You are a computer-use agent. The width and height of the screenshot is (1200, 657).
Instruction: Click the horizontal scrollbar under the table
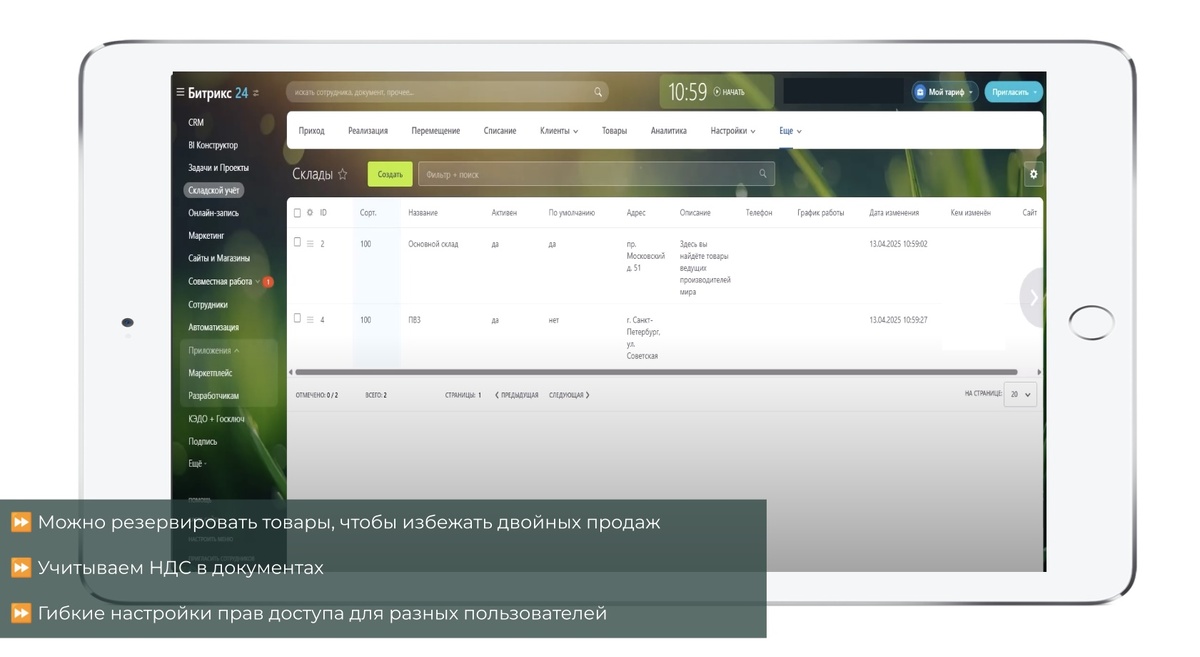(656, 372)
